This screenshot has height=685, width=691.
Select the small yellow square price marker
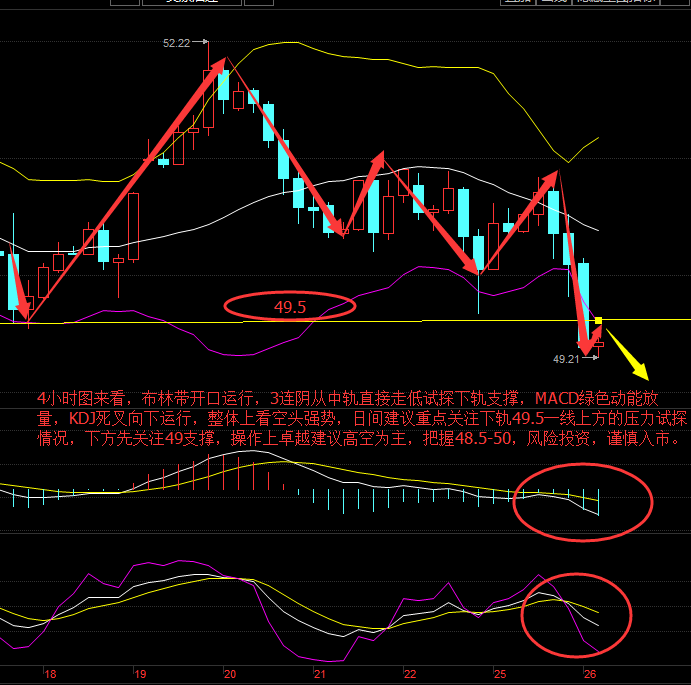click(598, 320)
